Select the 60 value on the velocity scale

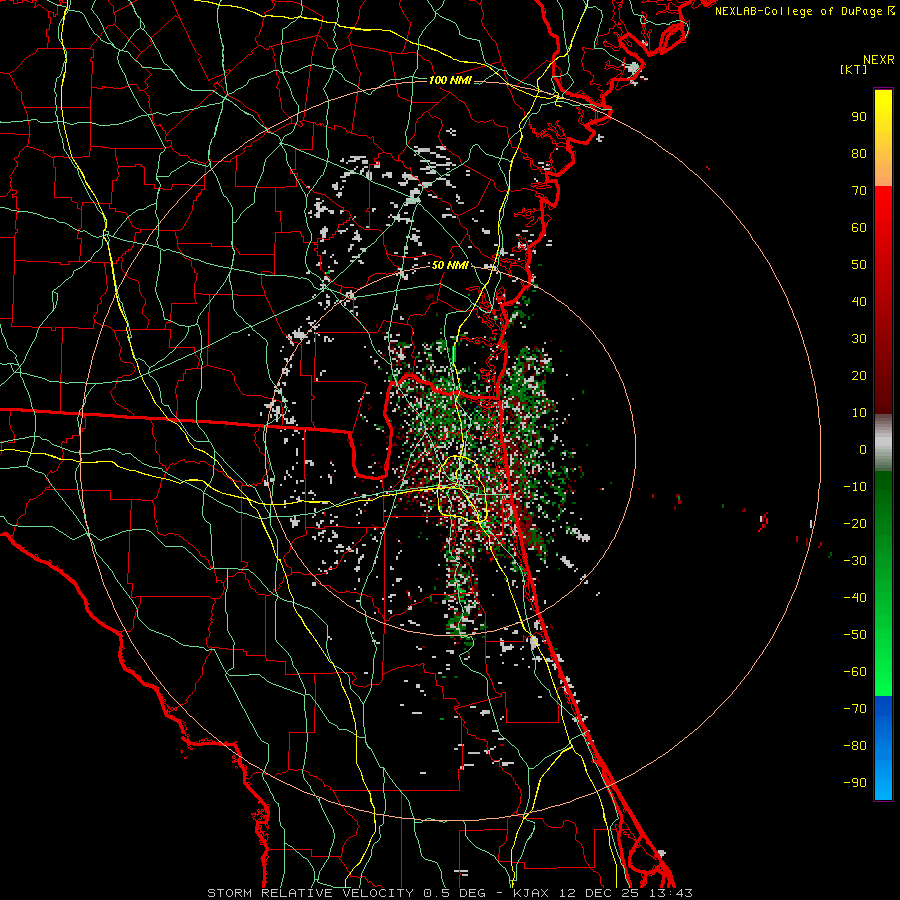[859, 227]
